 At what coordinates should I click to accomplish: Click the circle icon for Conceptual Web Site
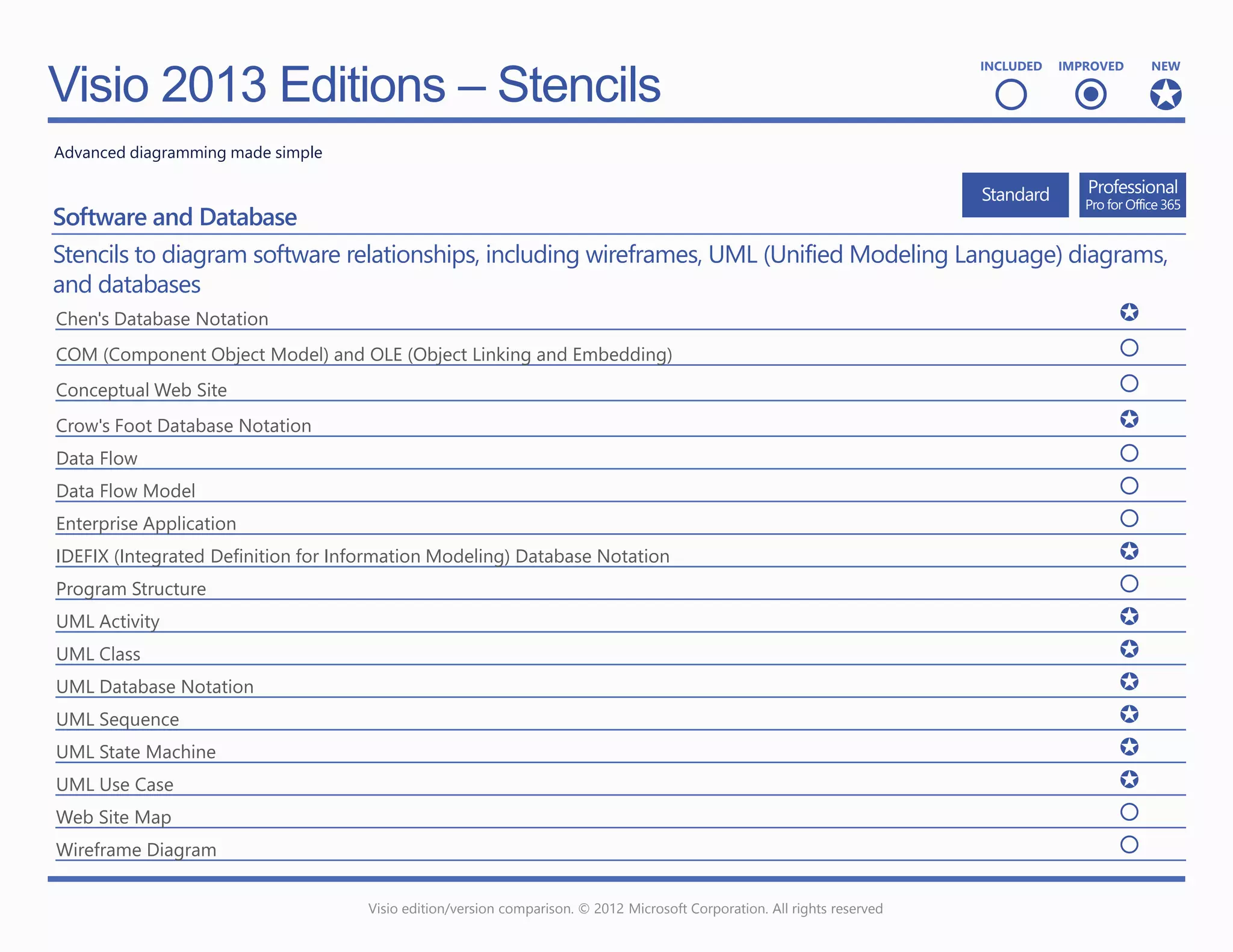(x=1129, y=383)
